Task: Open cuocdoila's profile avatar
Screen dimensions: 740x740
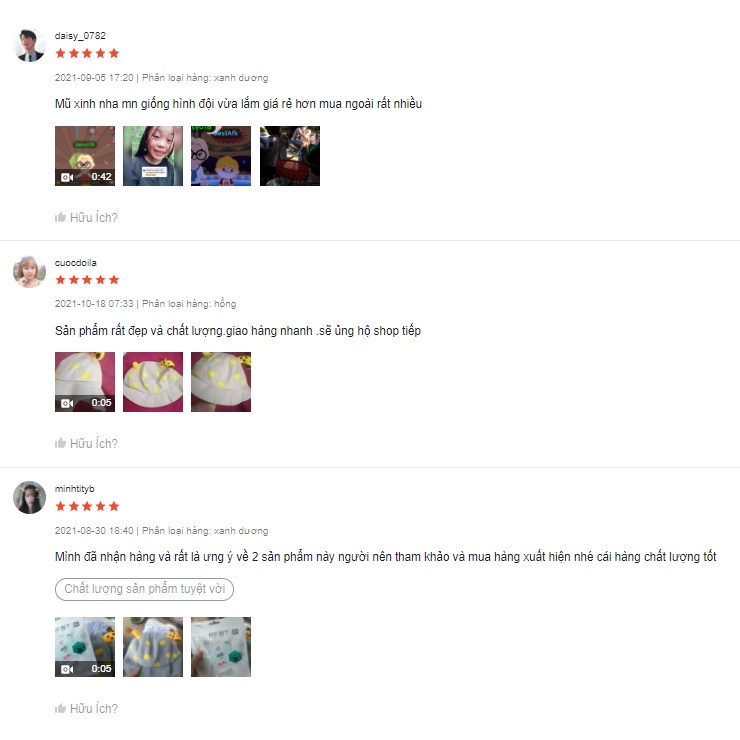Action: [x=29, y=272]
